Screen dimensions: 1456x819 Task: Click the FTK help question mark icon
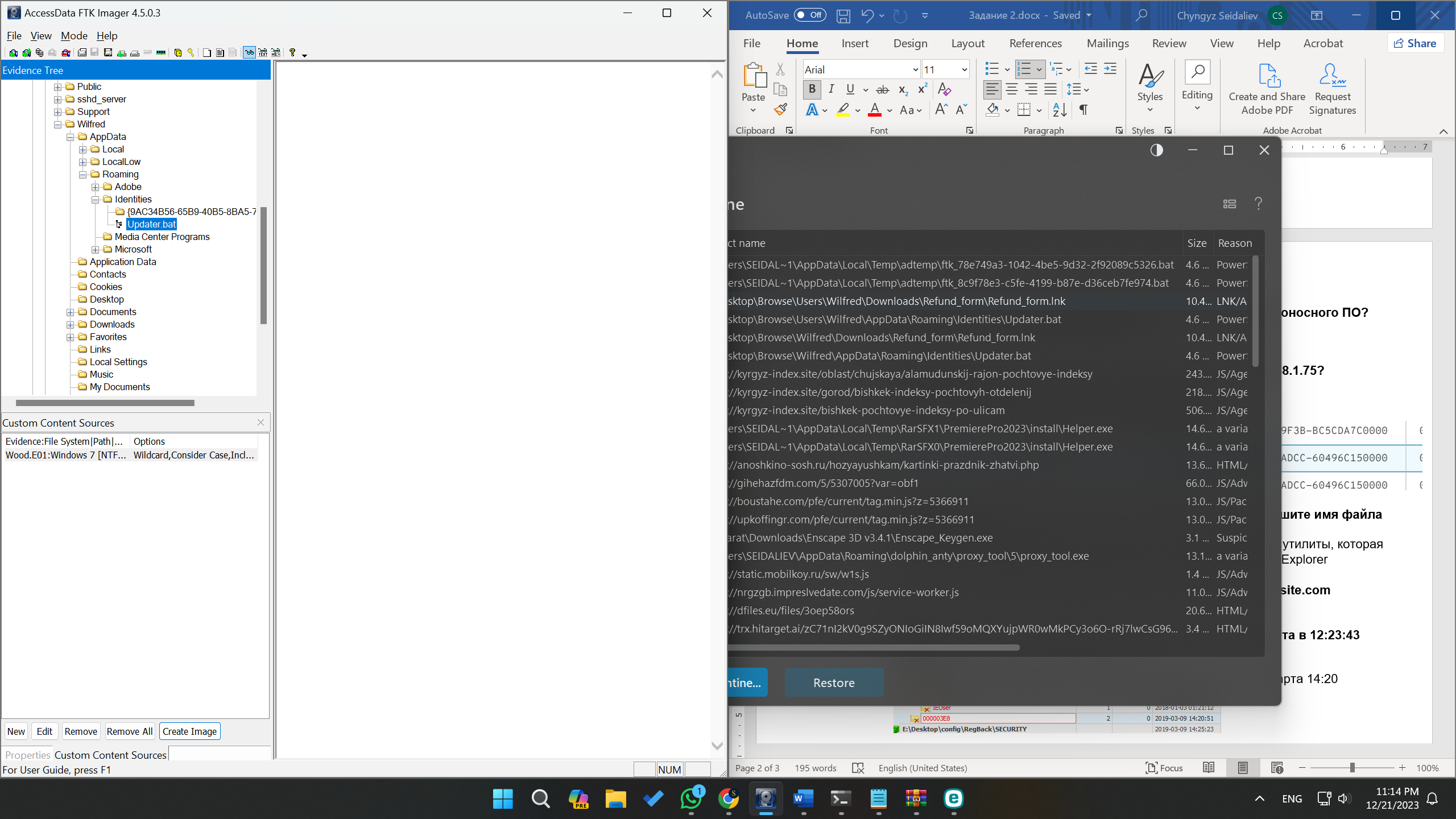click(x=292, y=53)
